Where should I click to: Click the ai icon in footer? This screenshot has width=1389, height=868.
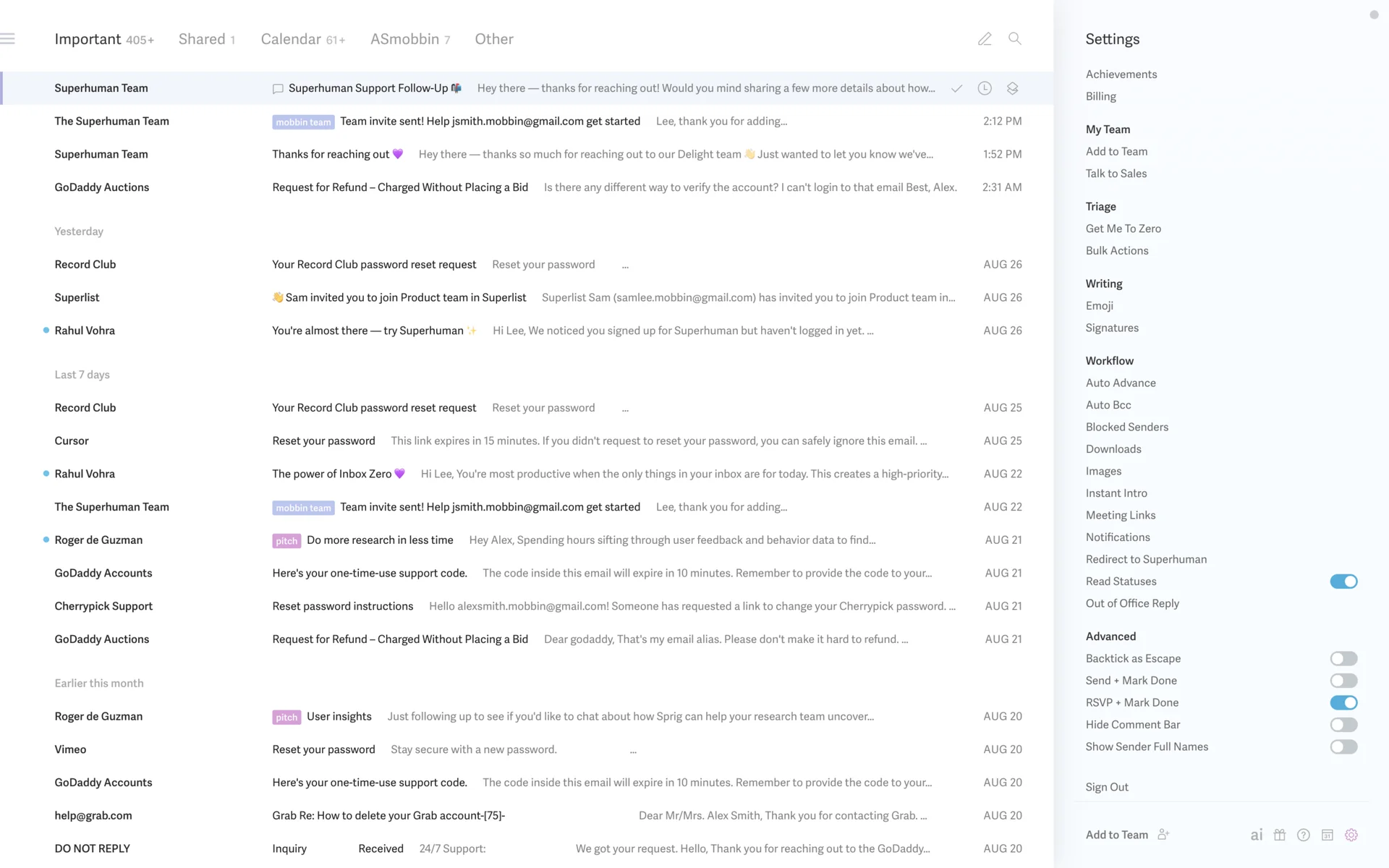(1257, 835)
